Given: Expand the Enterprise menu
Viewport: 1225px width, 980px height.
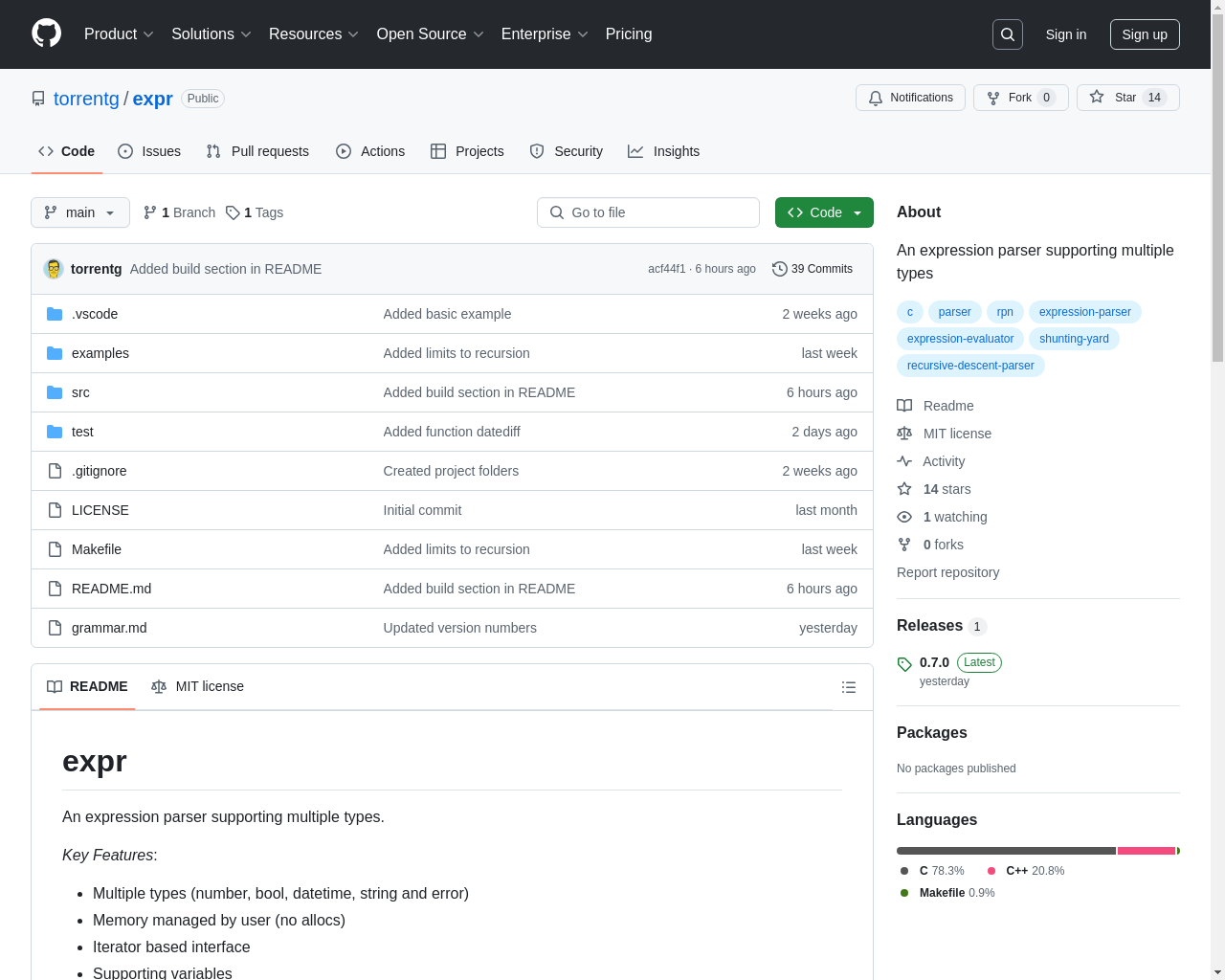Looking at the screenshot, I should [545, 34].
